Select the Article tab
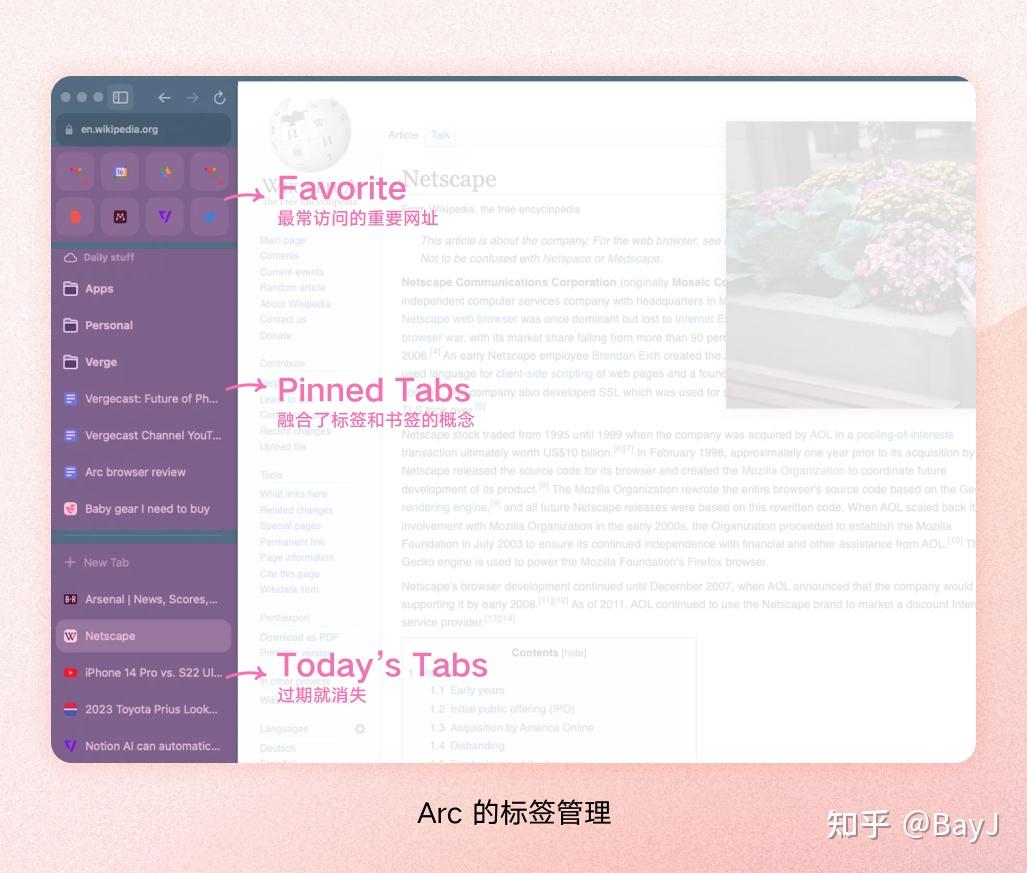Image resolution: width=1027 pixels, height=873 pixels. click(402, 135)
